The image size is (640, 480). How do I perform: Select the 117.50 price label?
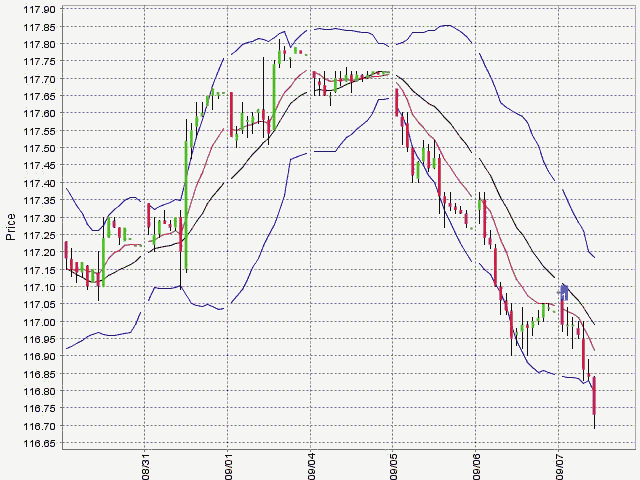pos(40,148)
